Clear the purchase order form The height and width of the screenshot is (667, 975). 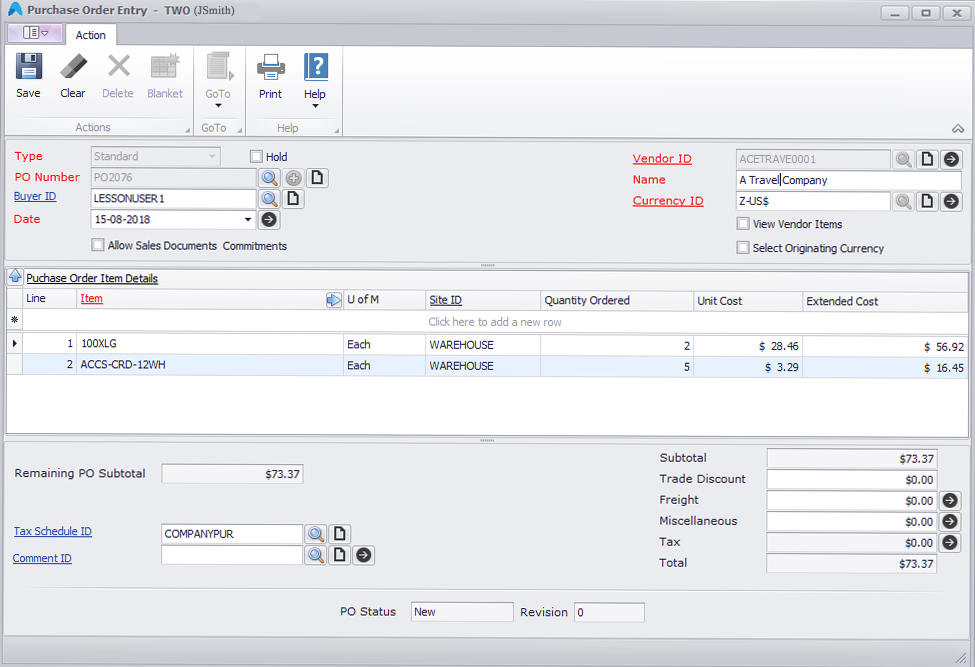73,76
